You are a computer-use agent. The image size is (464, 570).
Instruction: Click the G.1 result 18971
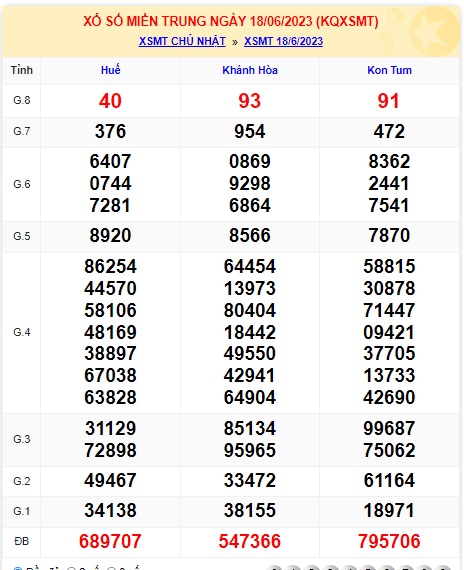pyautogui.click(x=389, y=510)
